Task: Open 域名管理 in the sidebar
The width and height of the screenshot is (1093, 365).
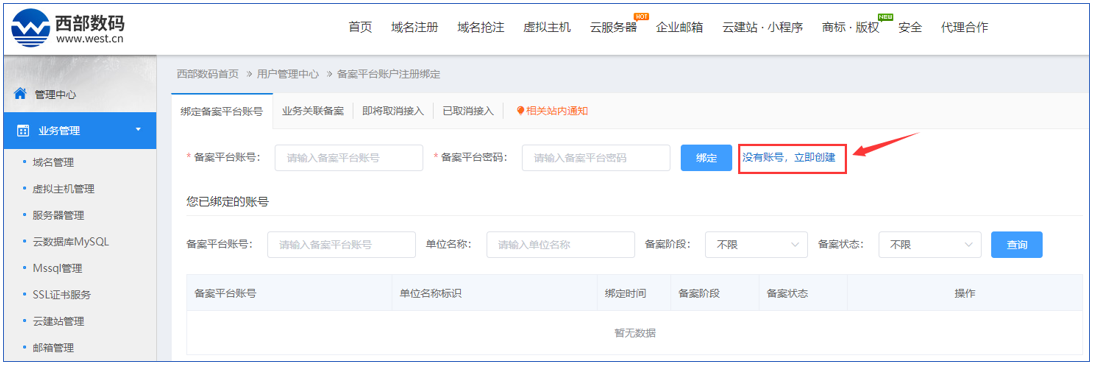Action: 53,162
